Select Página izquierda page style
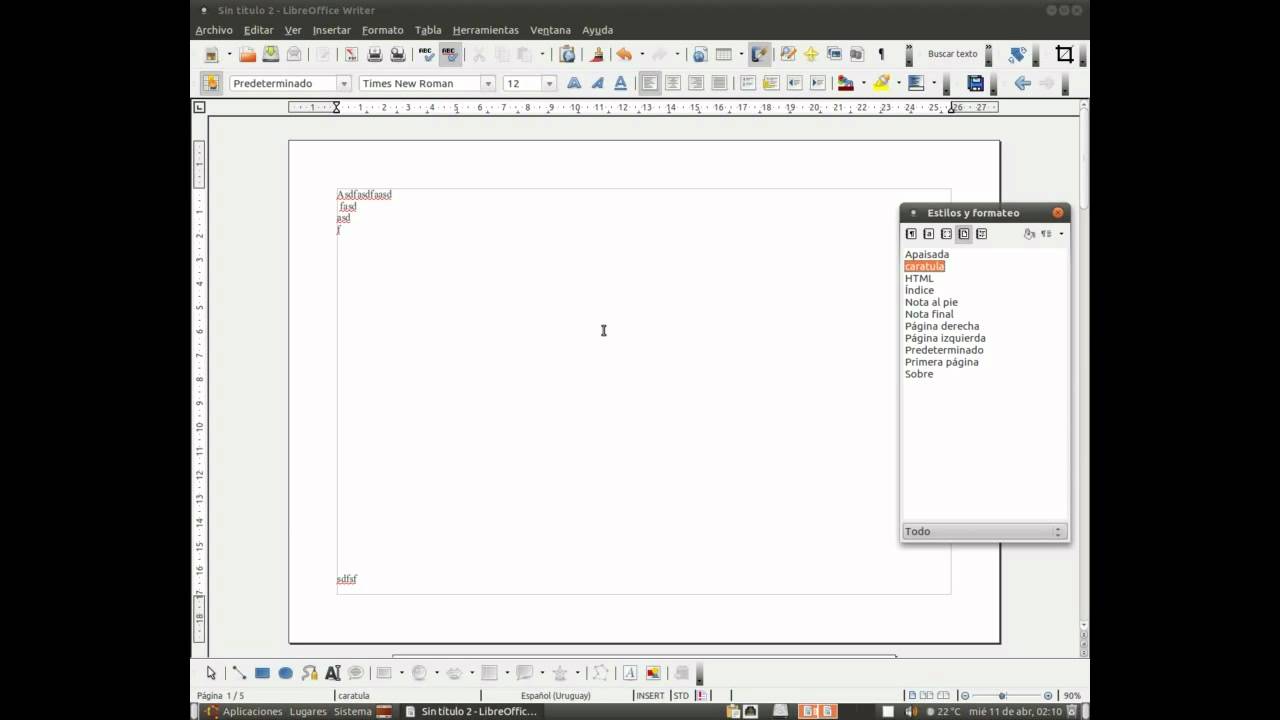The height and width of the screenshot is (720, 1280). 945,338
